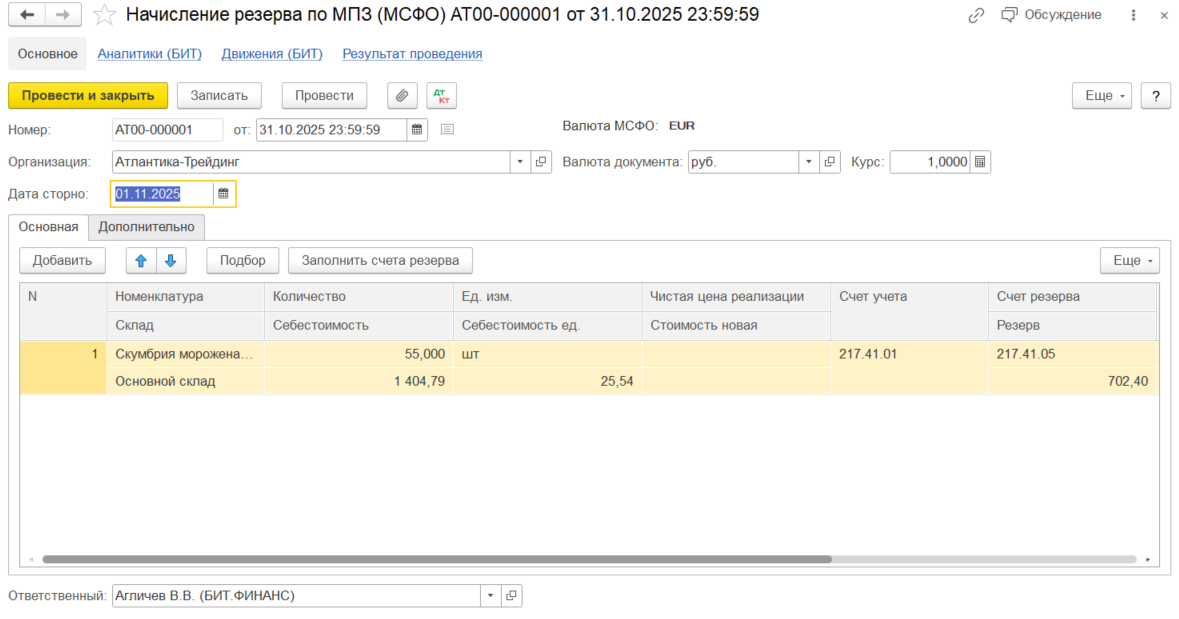Add document to favorites with star icon
This screenshot has height=619, width=1179.
[104, 15]
